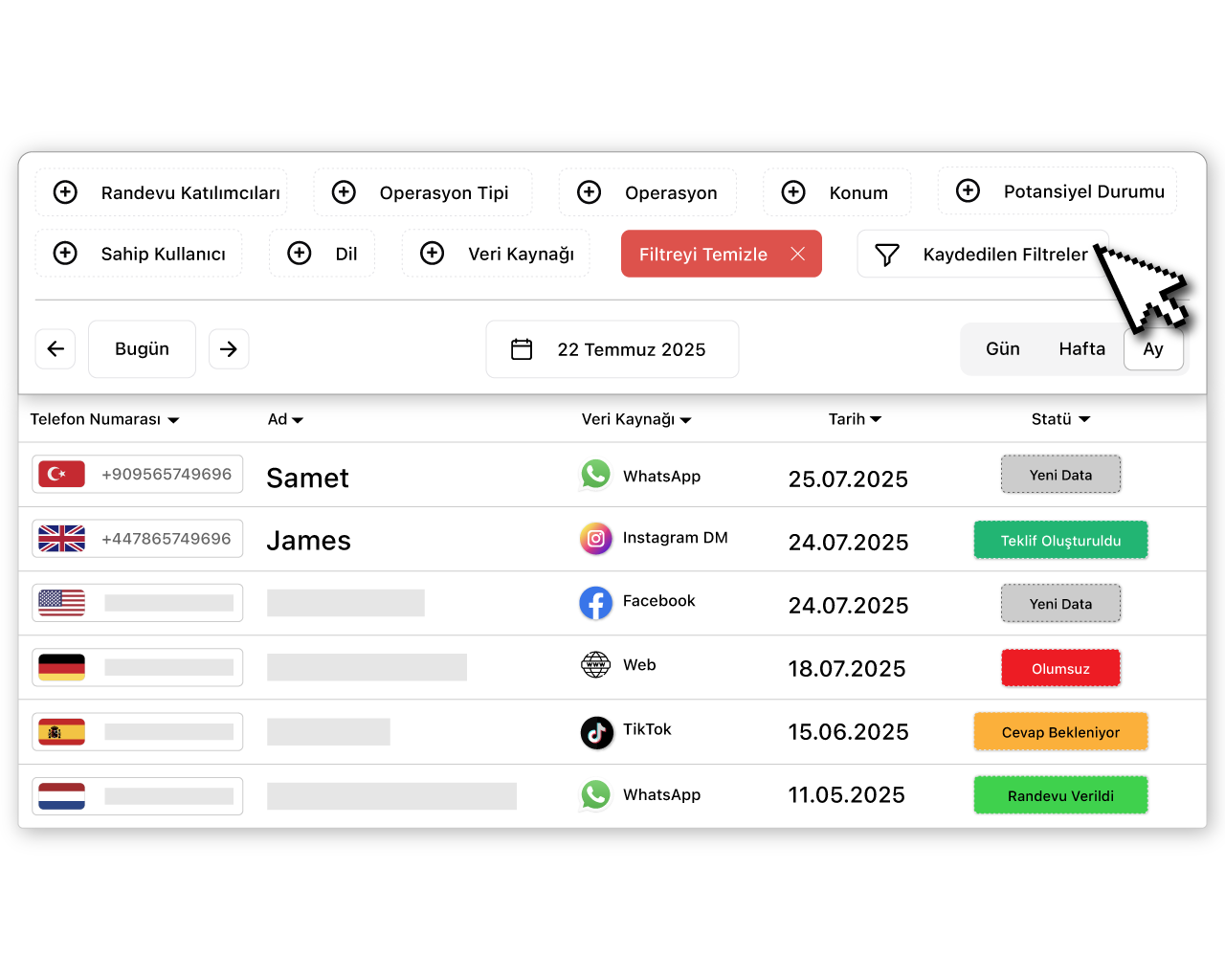Switch calendar view to Gün
This screenshot has width=1225, height=980.
pyautogui.click(x=1002, y=349)
